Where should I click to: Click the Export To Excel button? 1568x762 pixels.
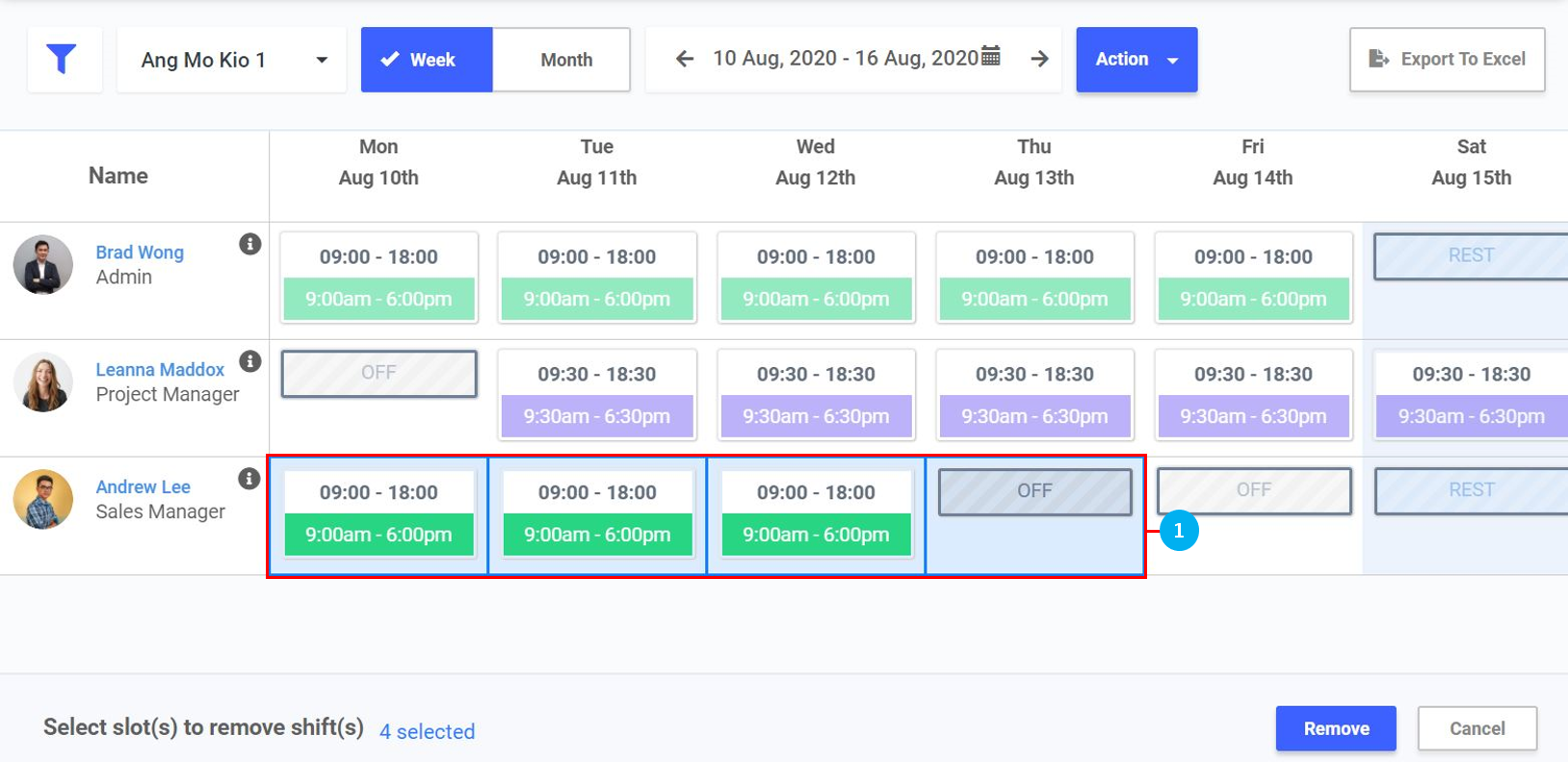pyautogui.click(x=1447, y=60)
